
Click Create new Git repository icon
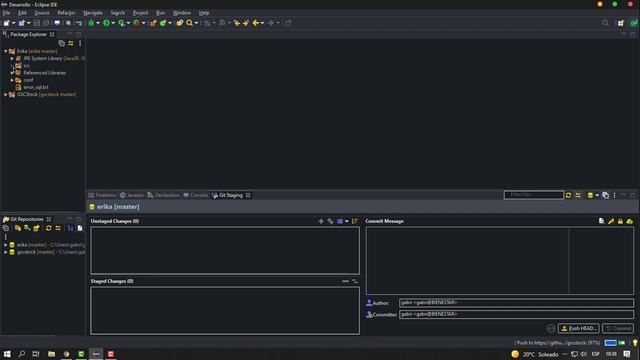[36, 228]
